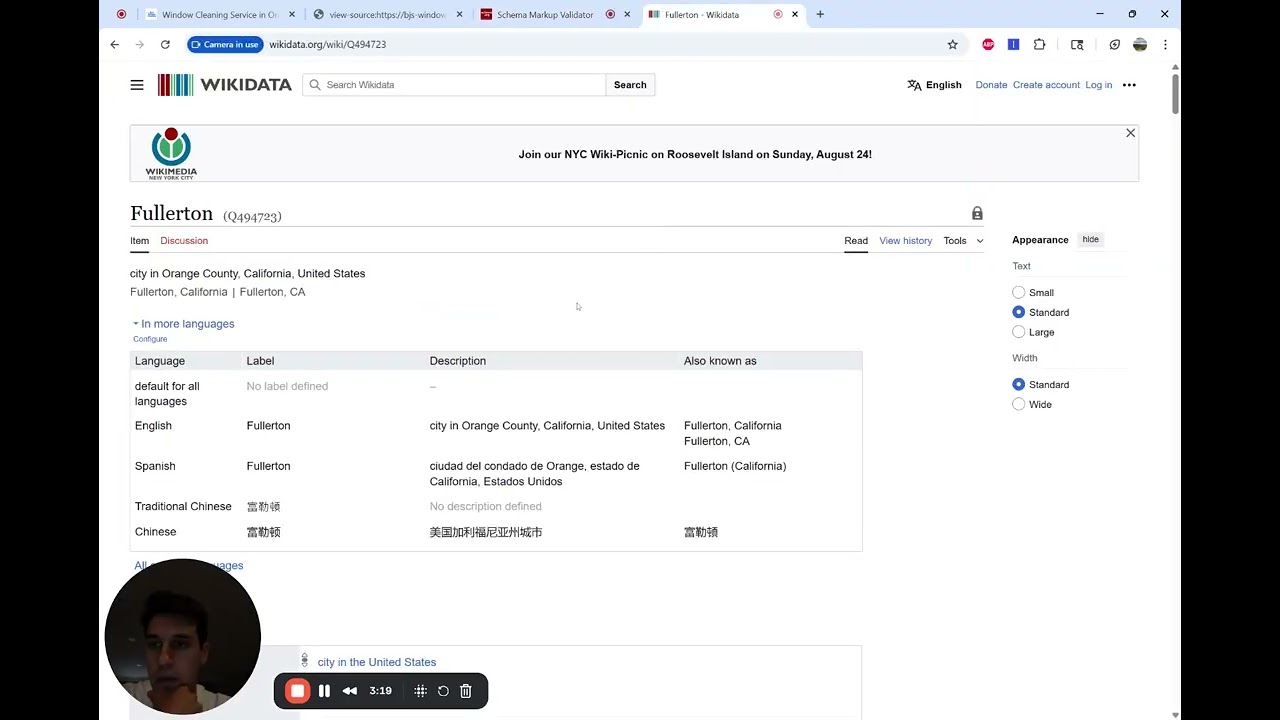
Task: Select Wide width option
Action: click(x=1018, y=404)
